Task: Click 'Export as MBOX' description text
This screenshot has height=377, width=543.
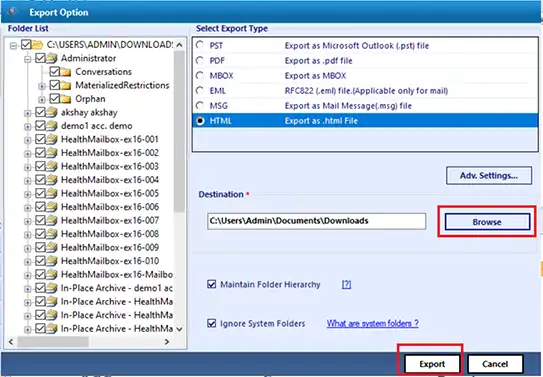Action: pos(315,75)
